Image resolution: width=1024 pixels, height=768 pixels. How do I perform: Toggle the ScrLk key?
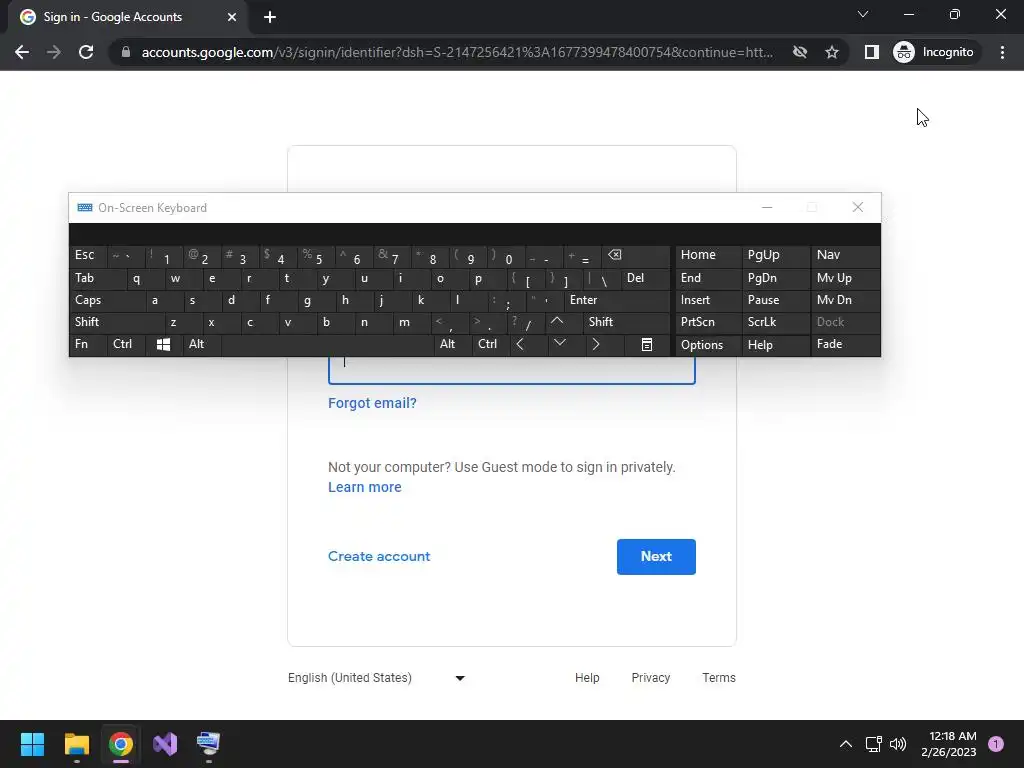point(775,322)
